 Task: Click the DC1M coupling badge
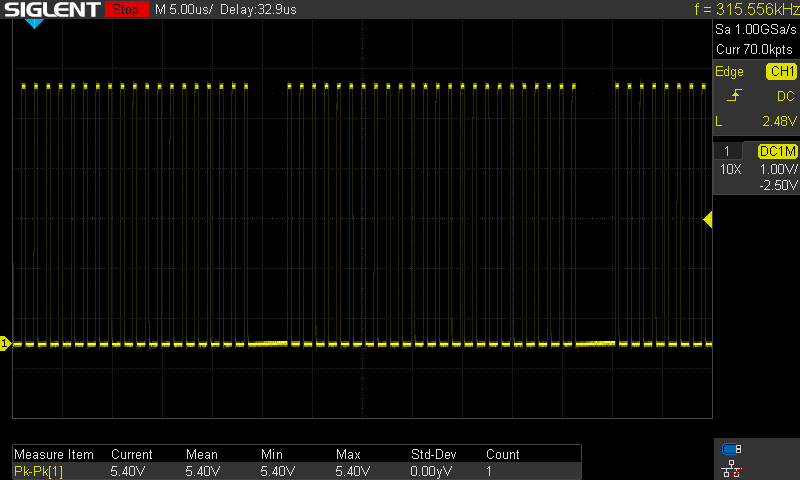click(x=778, y=151)
